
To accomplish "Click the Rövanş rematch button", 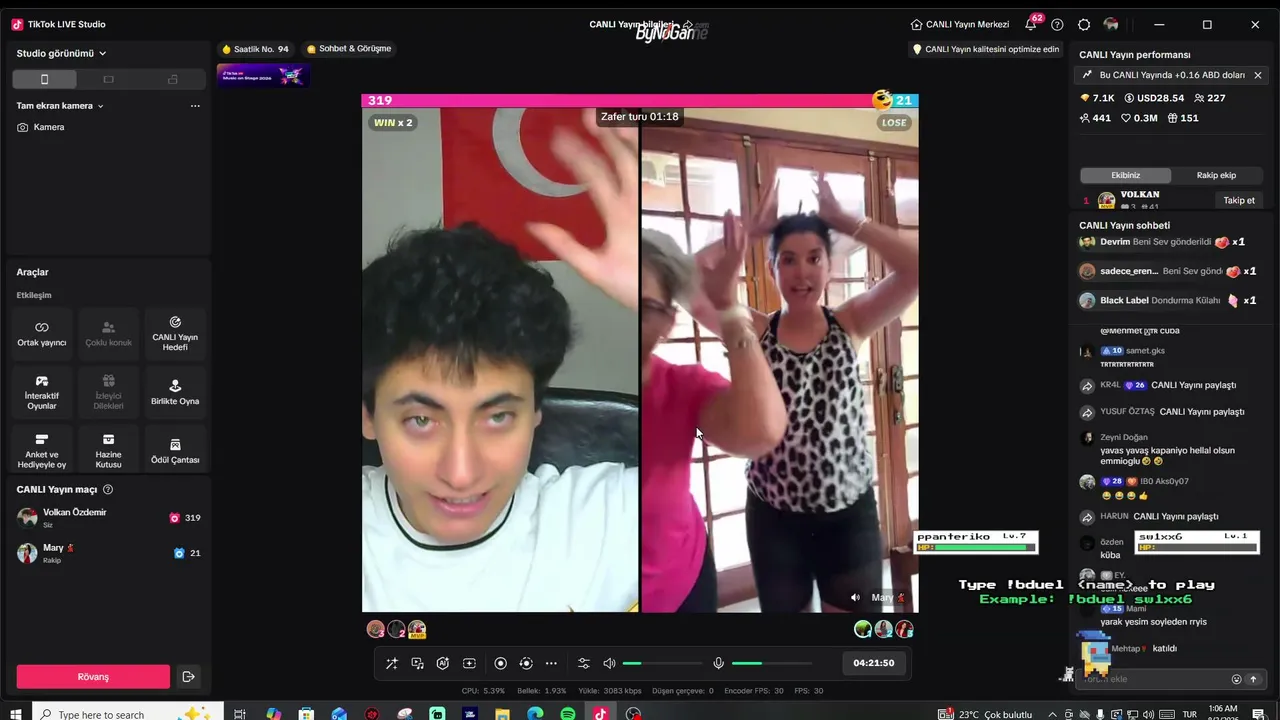I will [93, 677].
